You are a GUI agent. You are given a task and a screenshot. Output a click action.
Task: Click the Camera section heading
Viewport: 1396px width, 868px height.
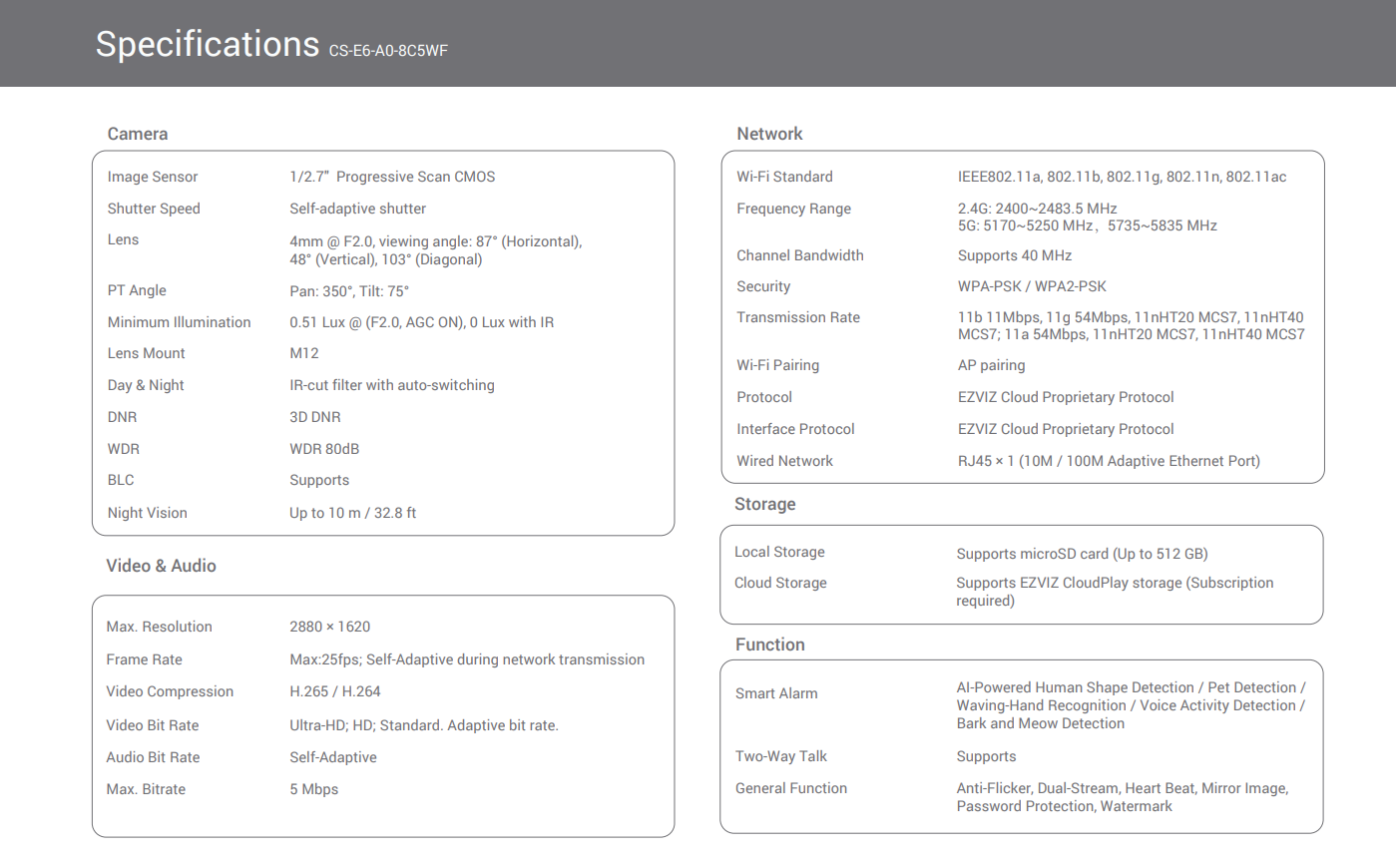pyautogui.click(x=138, y=134)
